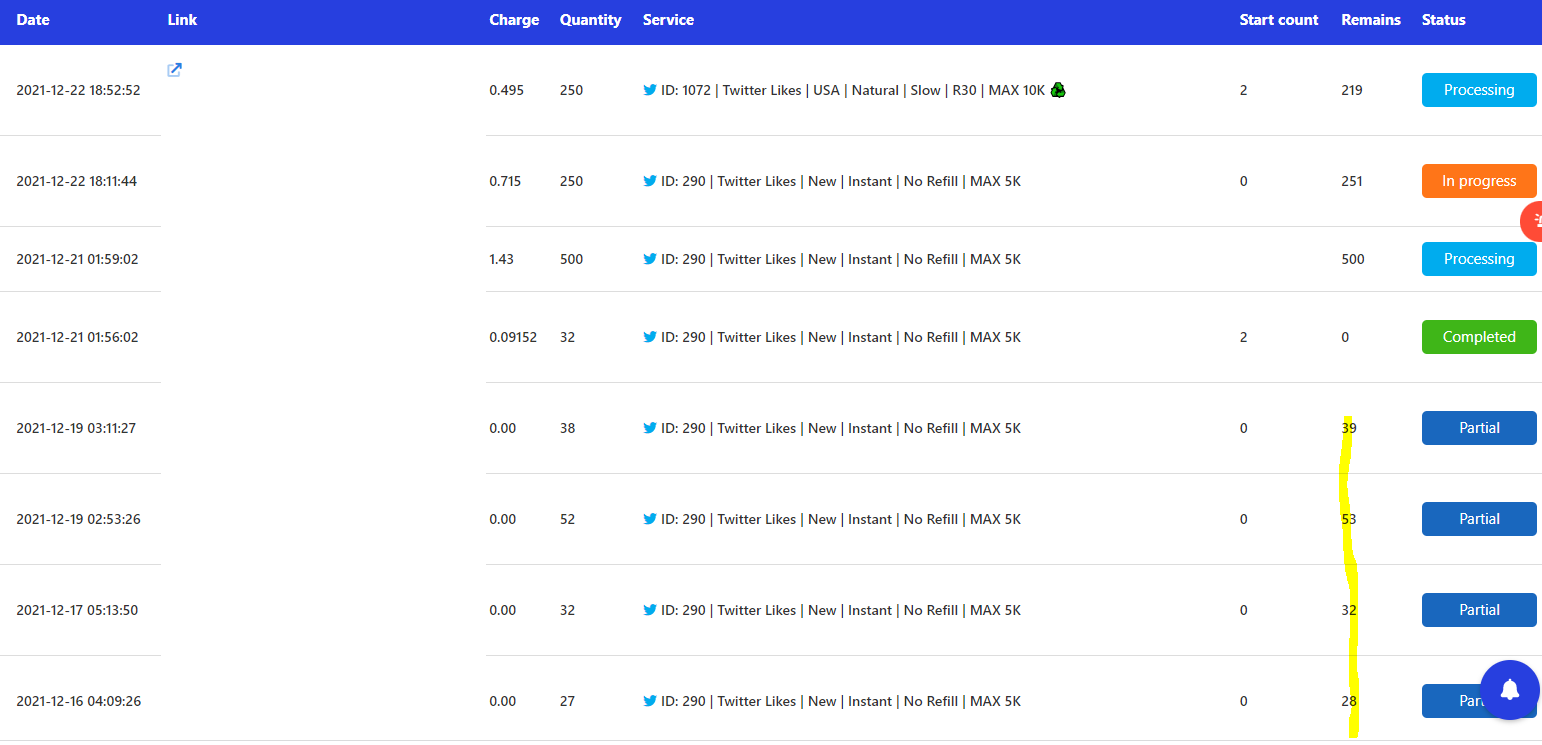Click the remains value 500

tap(1353, 259)
